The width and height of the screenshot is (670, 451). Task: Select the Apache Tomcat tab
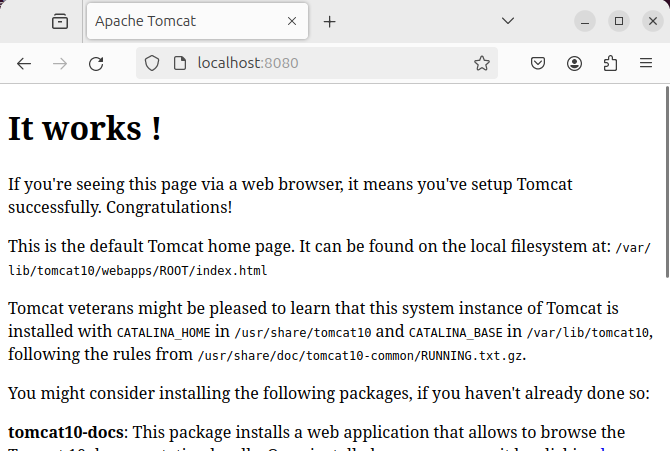tap(197, 21)
